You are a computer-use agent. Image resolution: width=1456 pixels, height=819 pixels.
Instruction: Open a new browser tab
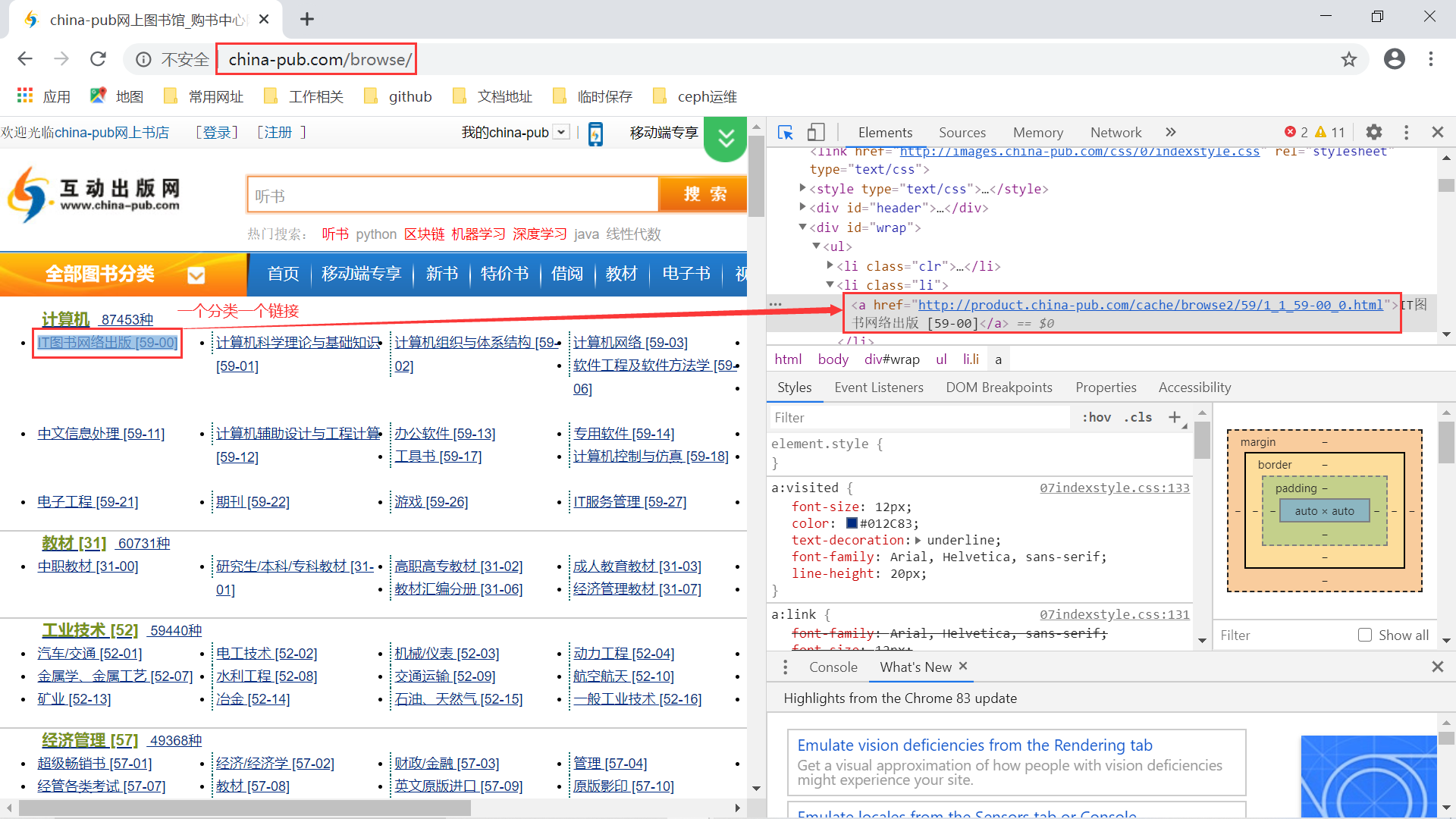[306, 19]
